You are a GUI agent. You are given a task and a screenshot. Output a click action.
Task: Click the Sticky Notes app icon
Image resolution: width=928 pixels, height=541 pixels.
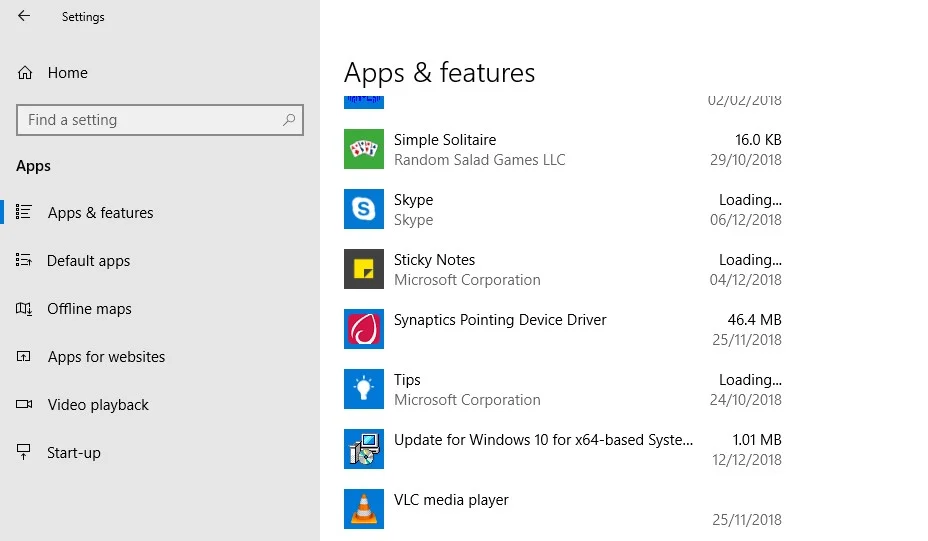[x=364, y=269]
